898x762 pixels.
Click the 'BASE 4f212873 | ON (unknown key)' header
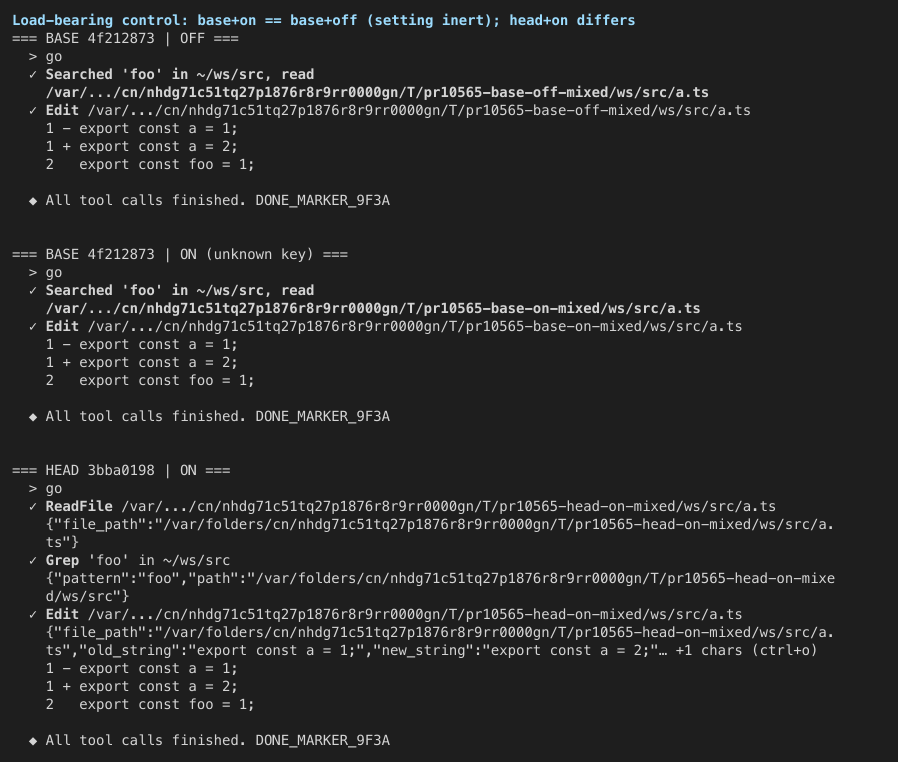(180, 254)
